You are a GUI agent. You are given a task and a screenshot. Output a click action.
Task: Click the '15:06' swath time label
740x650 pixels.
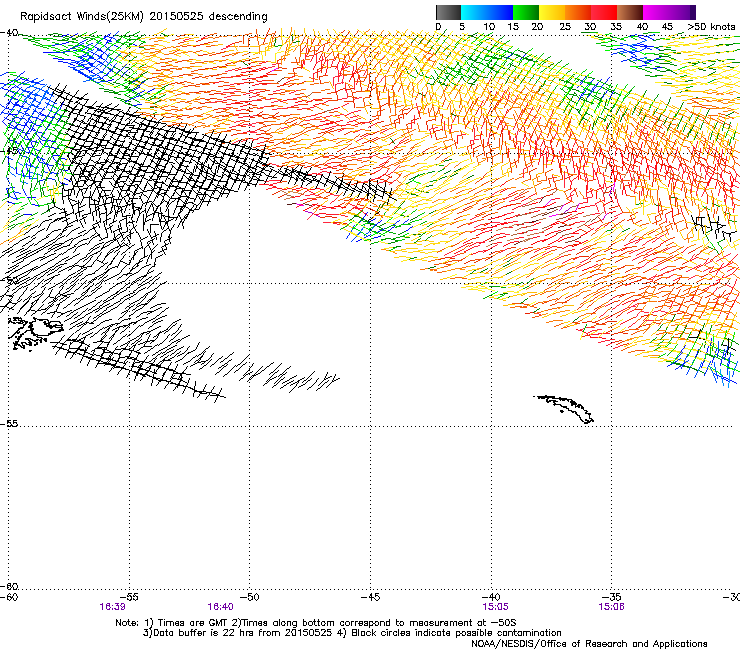coord(612,607)
